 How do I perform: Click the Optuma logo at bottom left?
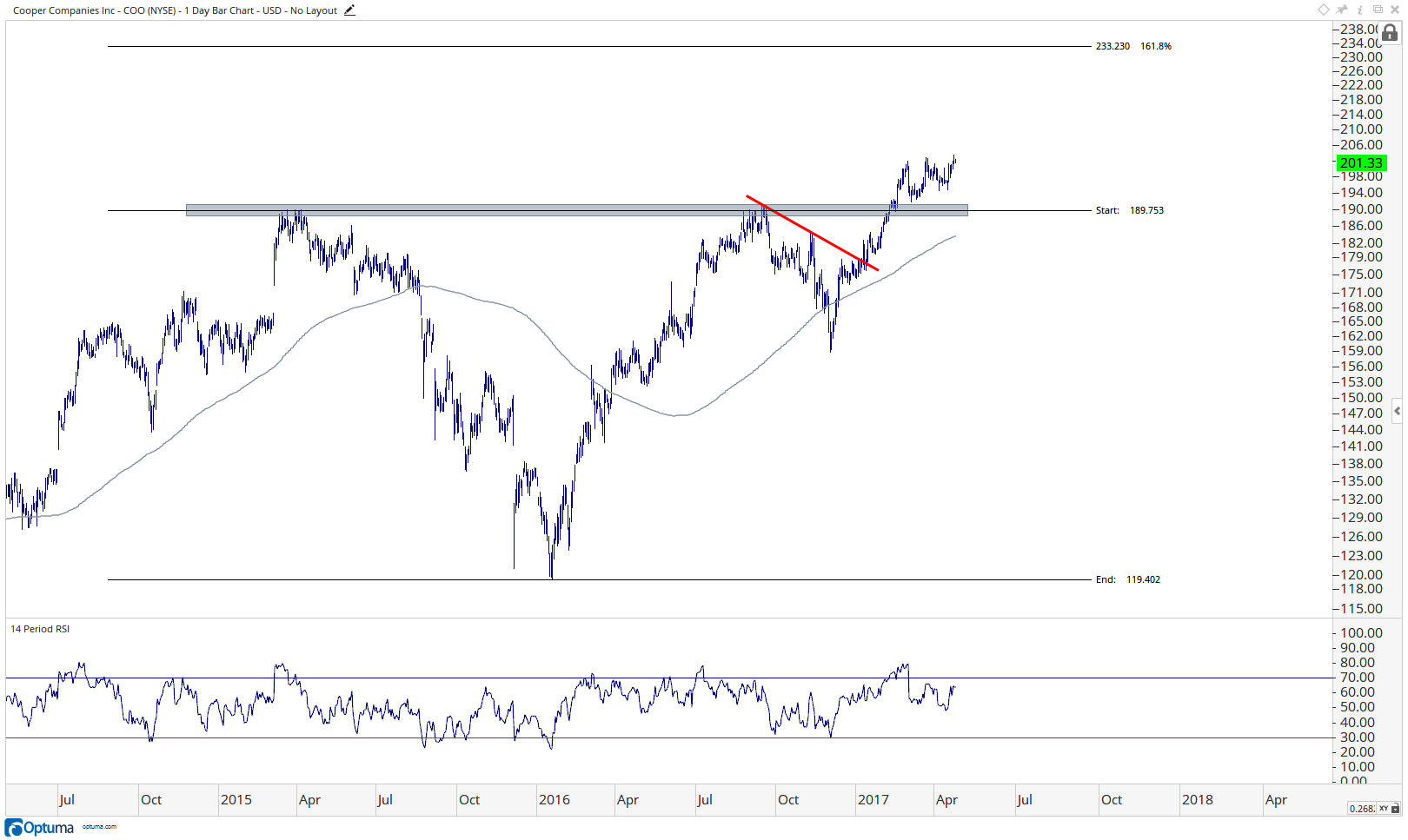39,827
